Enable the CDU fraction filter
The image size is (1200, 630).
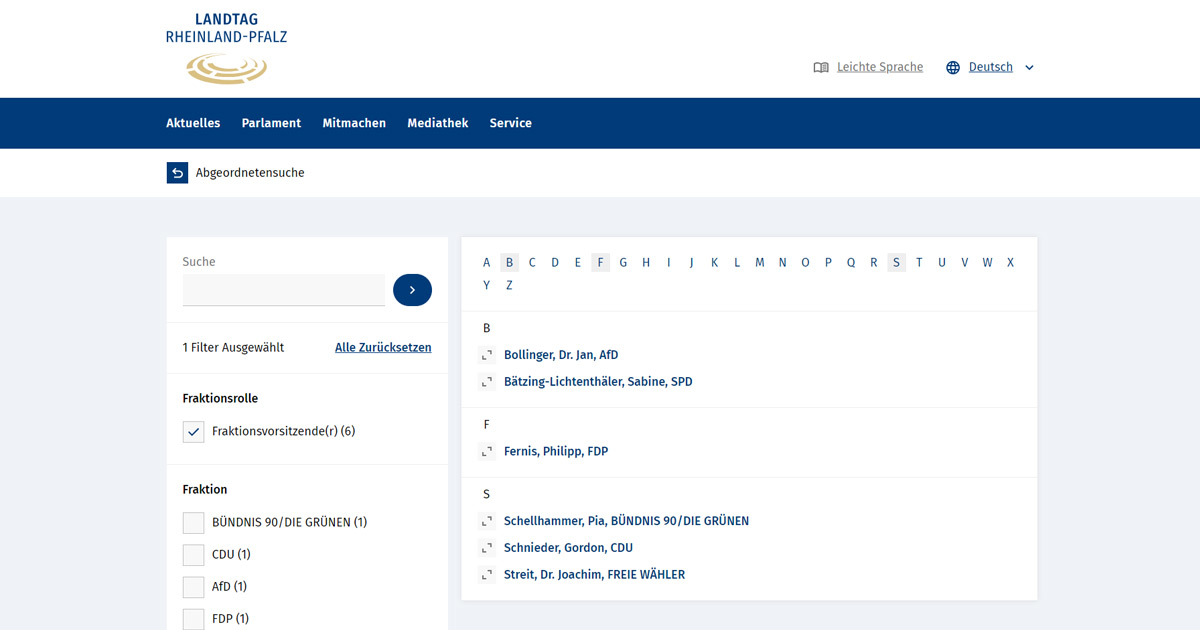[x=194, y=555]
